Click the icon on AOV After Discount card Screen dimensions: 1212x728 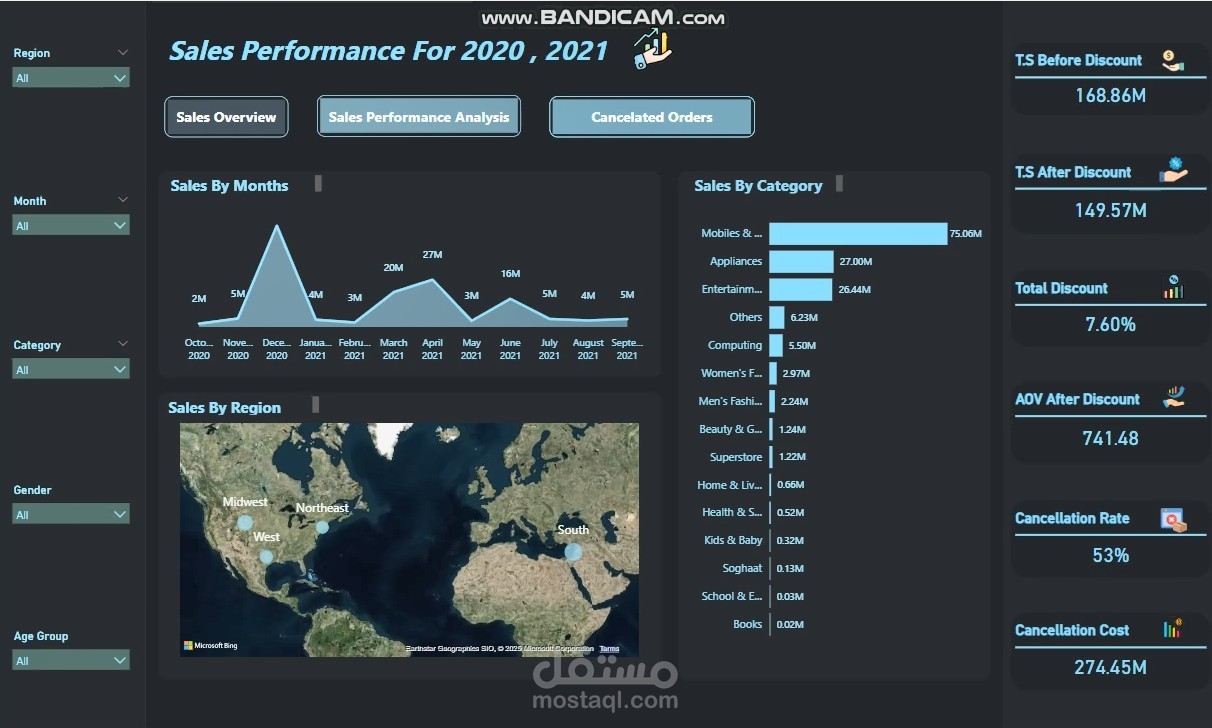[1171, 397]
